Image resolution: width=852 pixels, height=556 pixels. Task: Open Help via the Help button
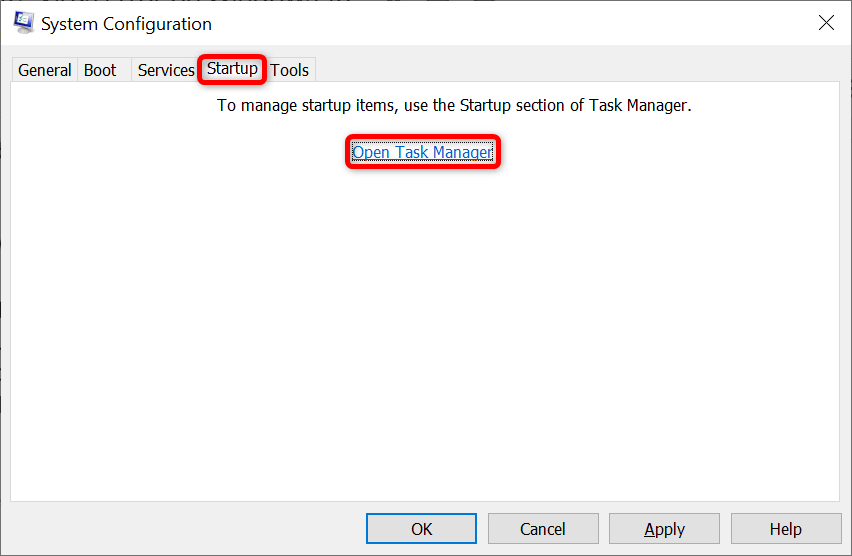click(x=785, y=529)
